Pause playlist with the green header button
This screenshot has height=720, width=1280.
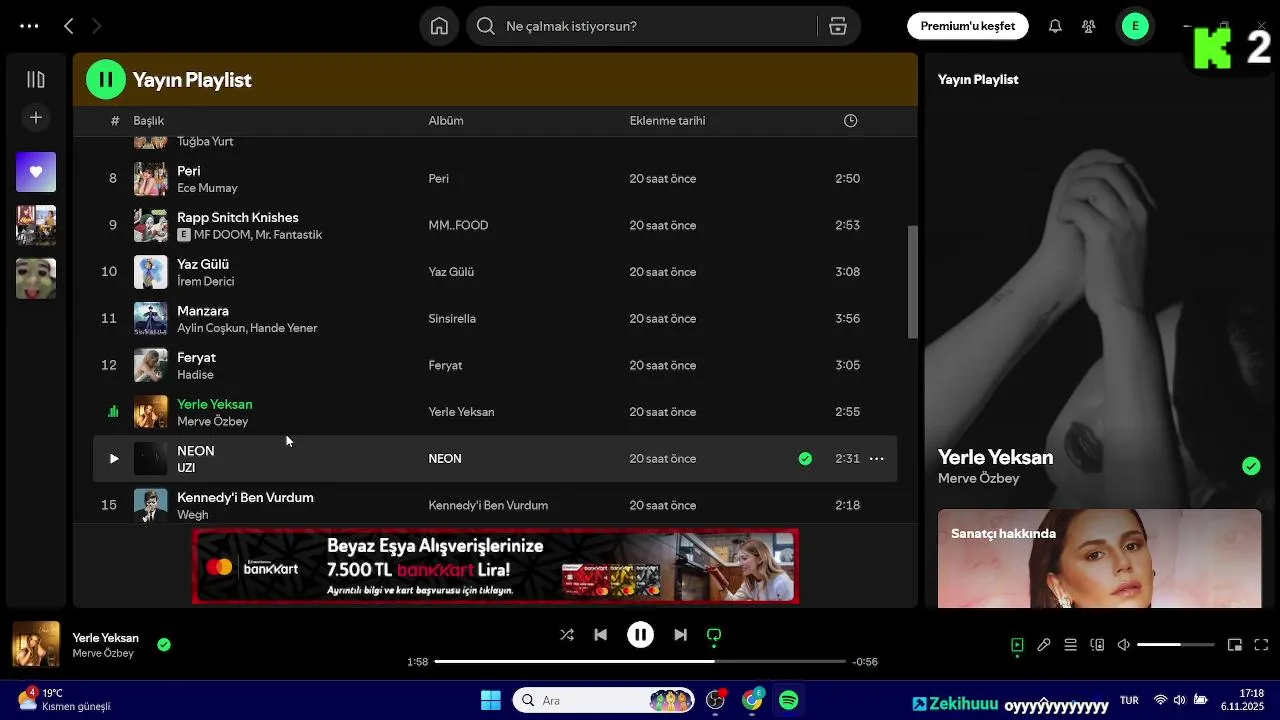coord(106,80)
